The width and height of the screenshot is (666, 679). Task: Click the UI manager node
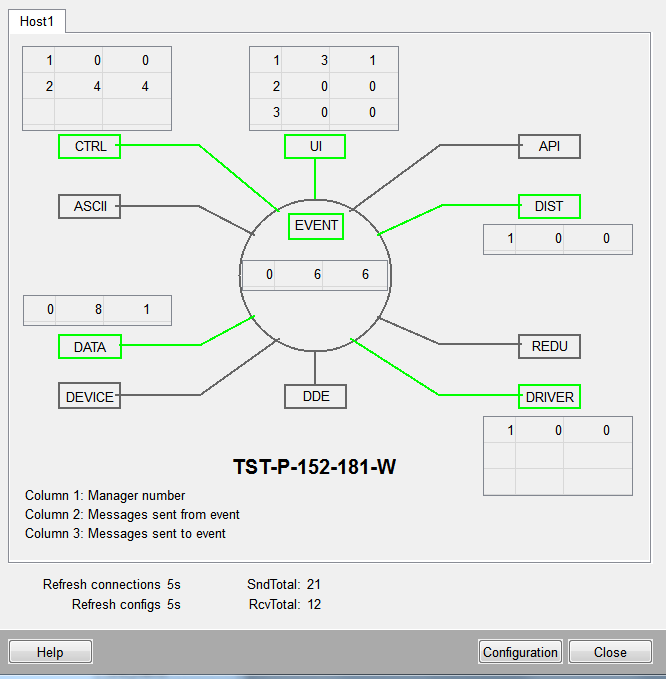click(315, 147)
